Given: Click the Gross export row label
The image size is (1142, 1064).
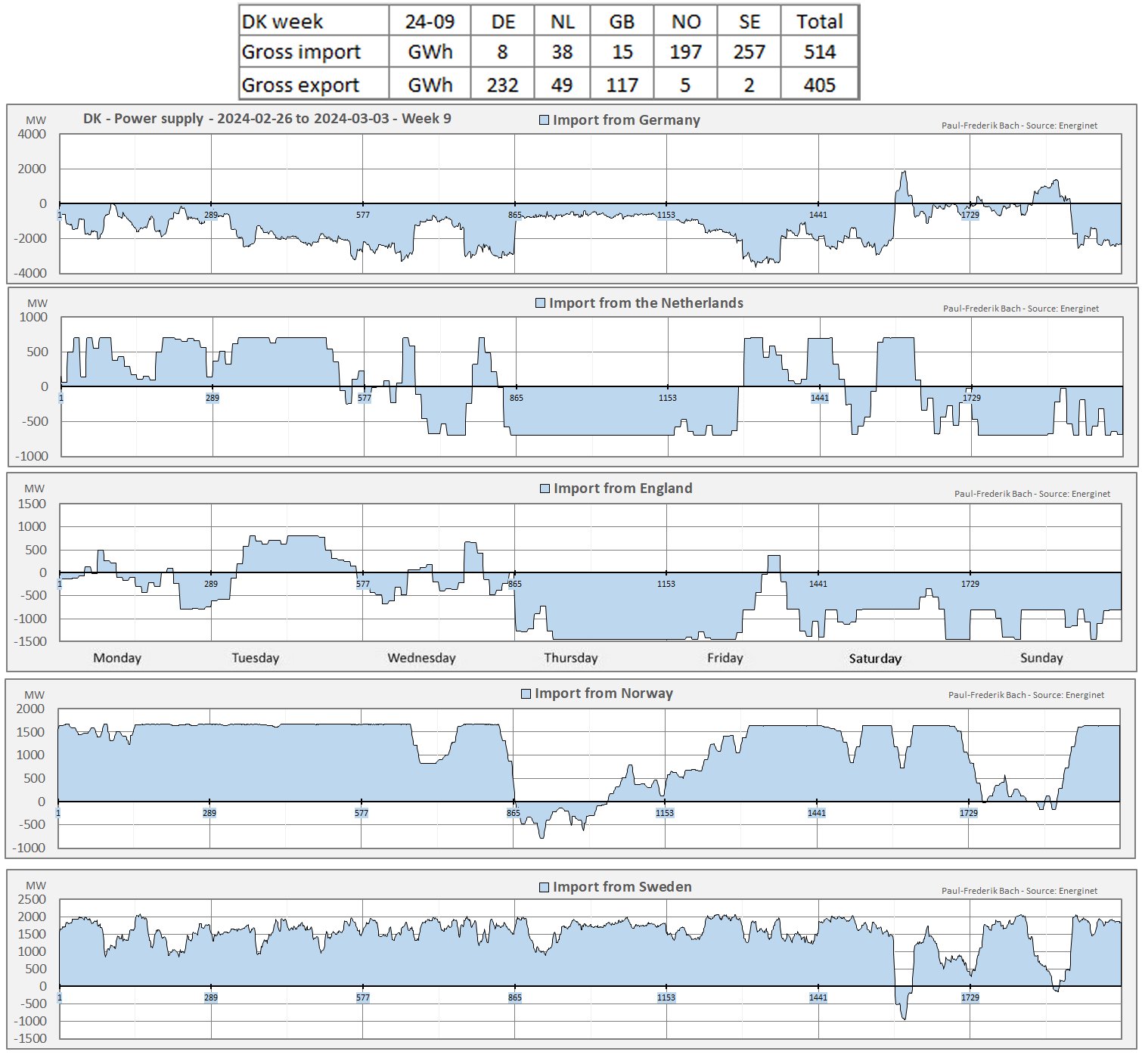Looking at the screenshot, I should [x=300, y=85].
